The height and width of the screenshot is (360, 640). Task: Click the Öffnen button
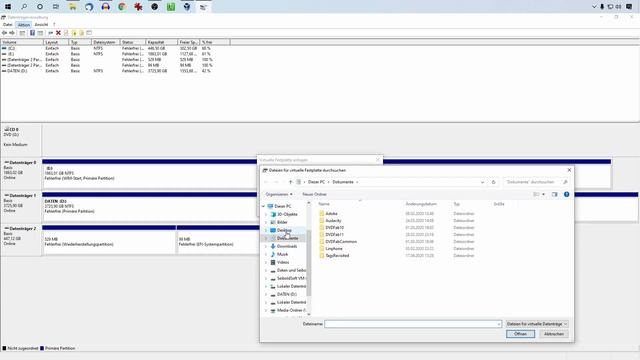[x=520, y=334]
